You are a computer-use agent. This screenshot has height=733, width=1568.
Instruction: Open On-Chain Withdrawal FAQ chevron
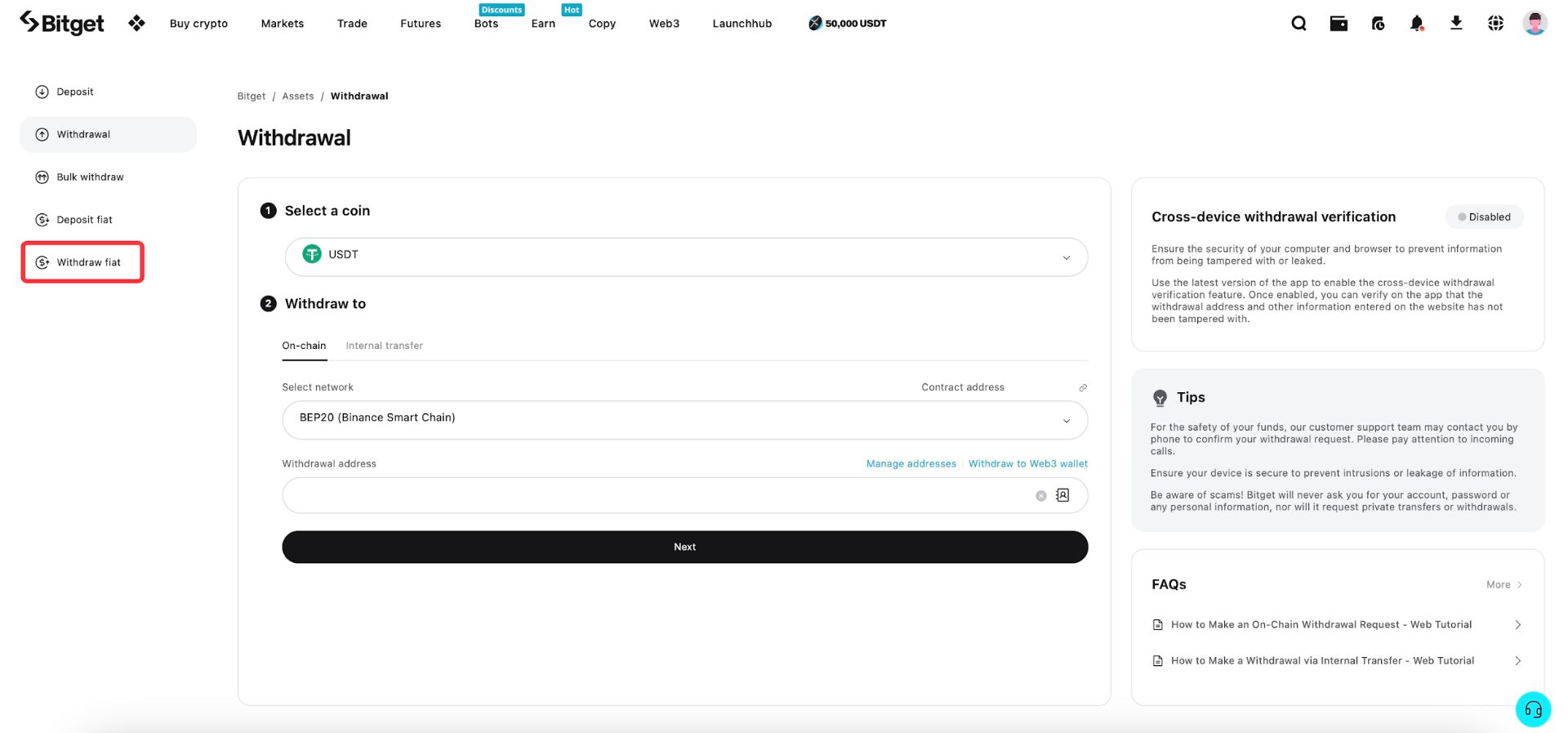tap(1517, 625)
